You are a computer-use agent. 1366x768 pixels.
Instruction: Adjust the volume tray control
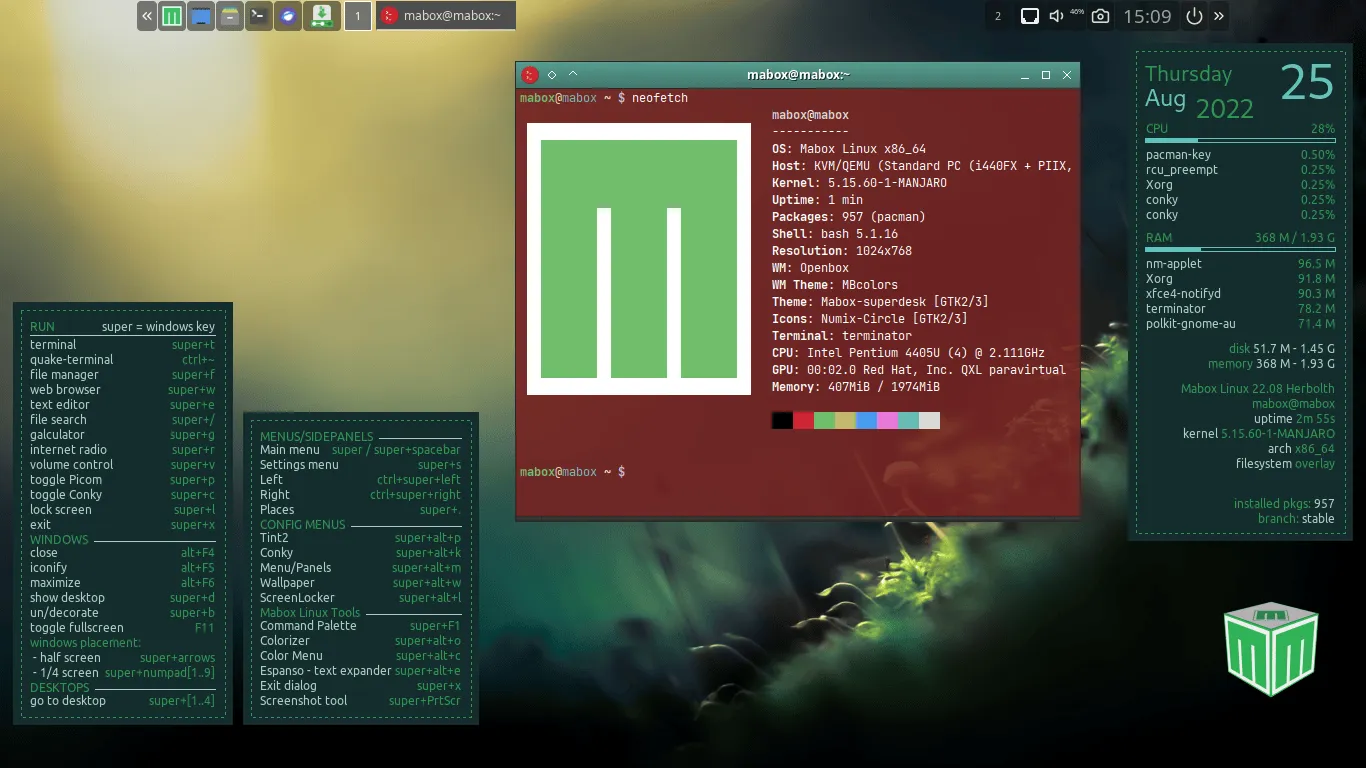click(x=1056, y=16)
